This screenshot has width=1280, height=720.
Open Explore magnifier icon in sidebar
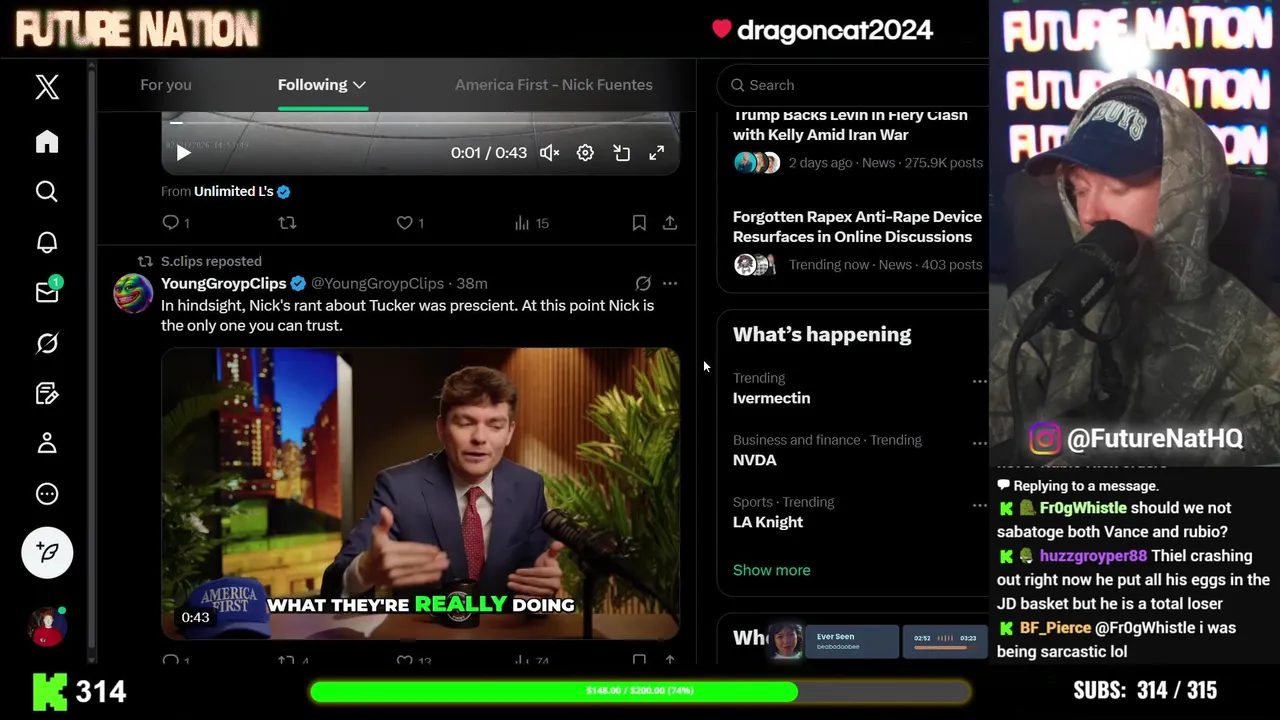(x=47, y=191)
